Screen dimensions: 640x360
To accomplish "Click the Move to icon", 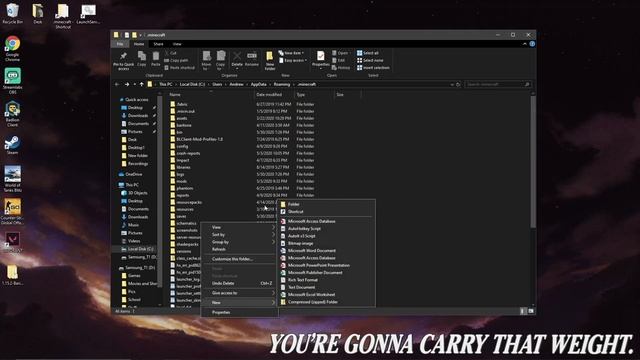I will 207,60.
